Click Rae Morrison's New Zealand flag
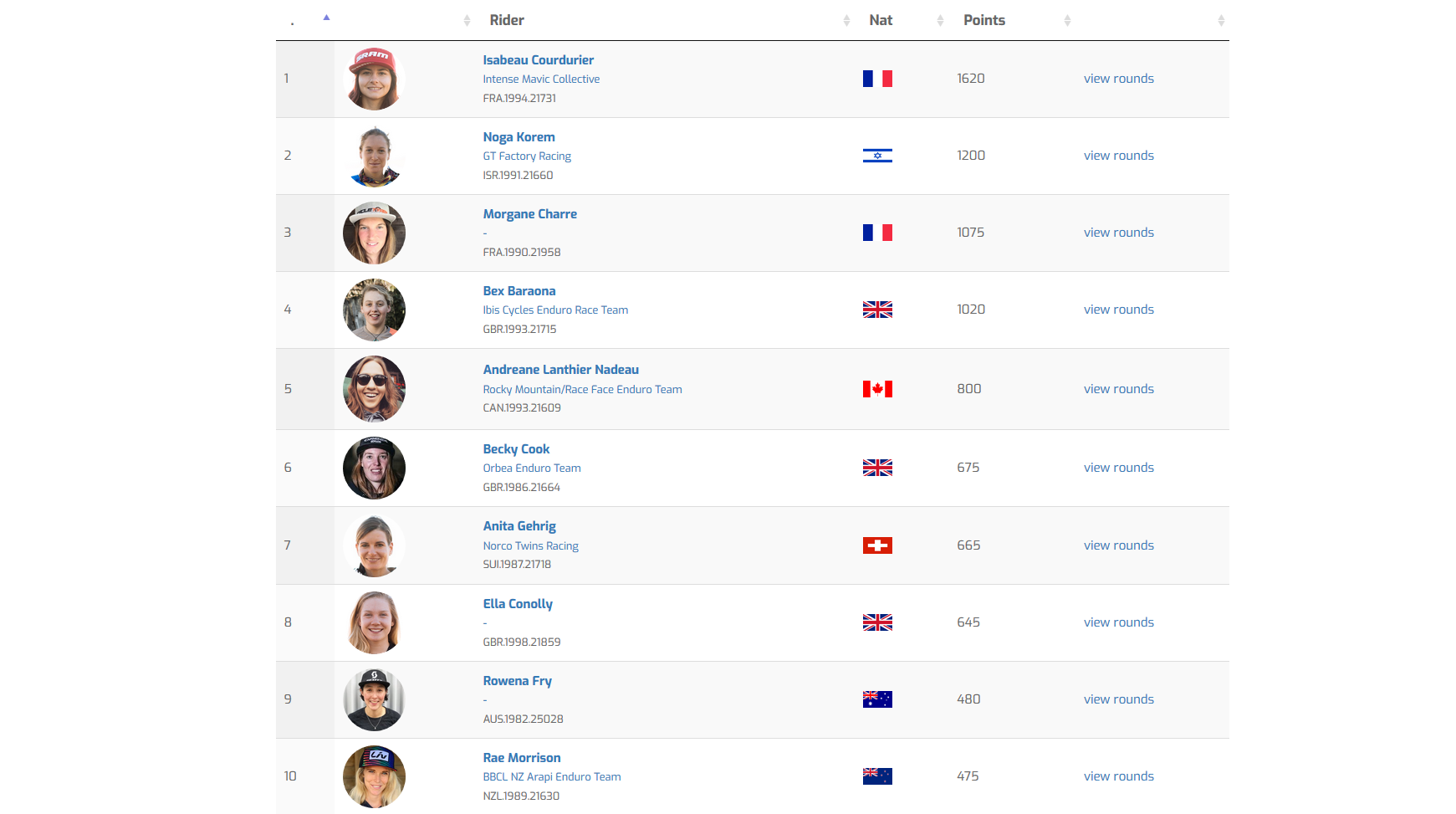The image size is (1456, 814). tap(877, 776)
